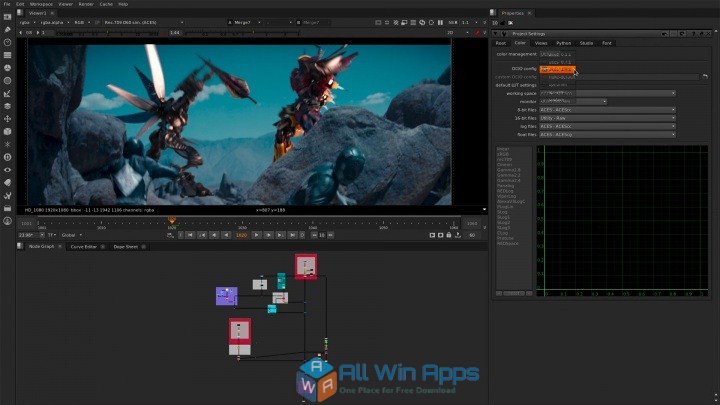Viewport: 720px width, 405px height.
Task: Open the Render menu
Action: click(x=86, y=4)
